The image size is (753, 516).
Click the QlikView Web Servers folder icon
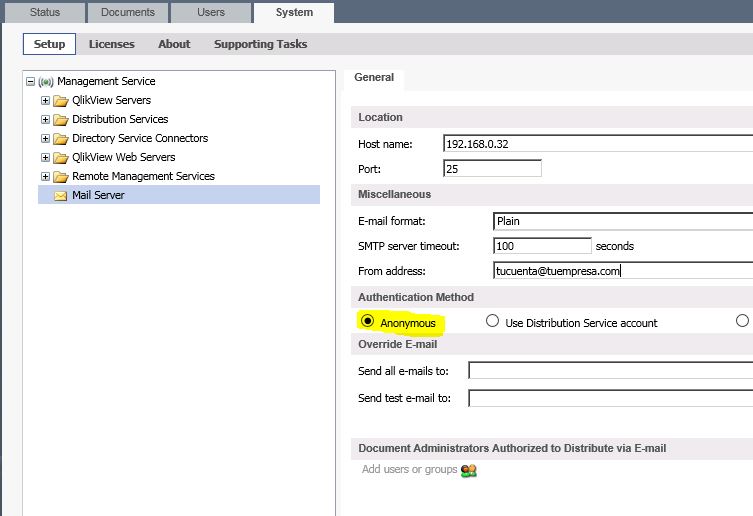61,158
